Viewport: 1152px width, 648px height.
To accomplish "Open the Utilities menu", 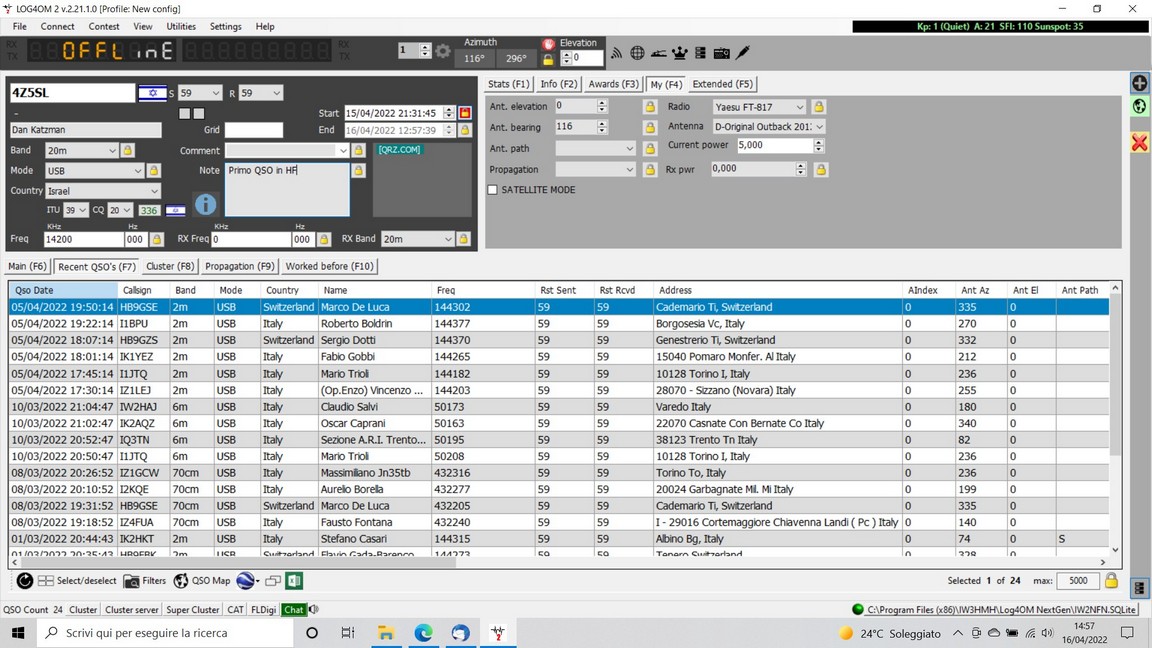I will (x=181, y=26).
